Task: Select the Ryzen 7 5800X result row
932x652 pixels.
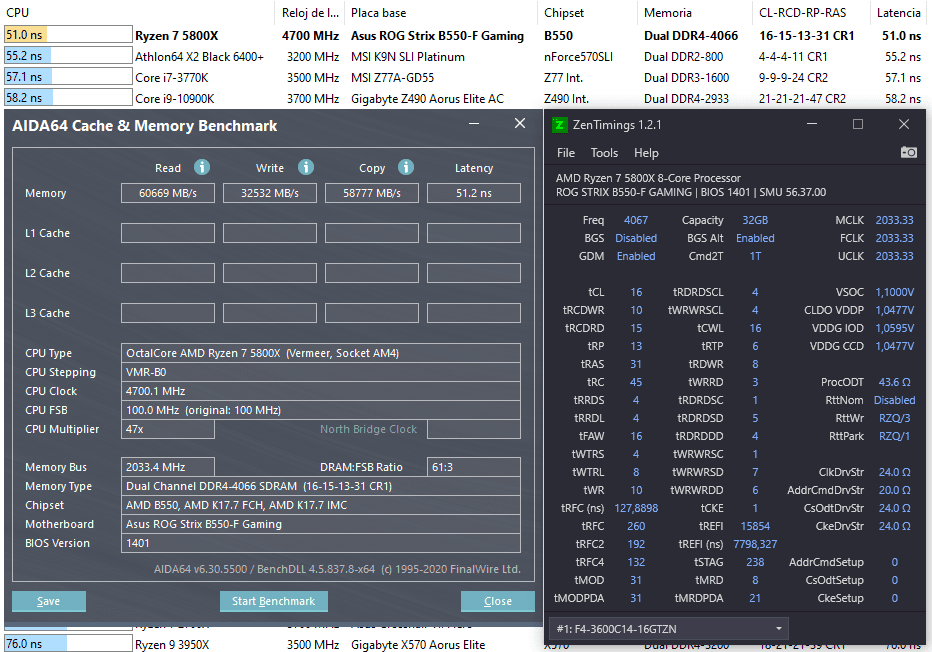Action: click(464, 36)
